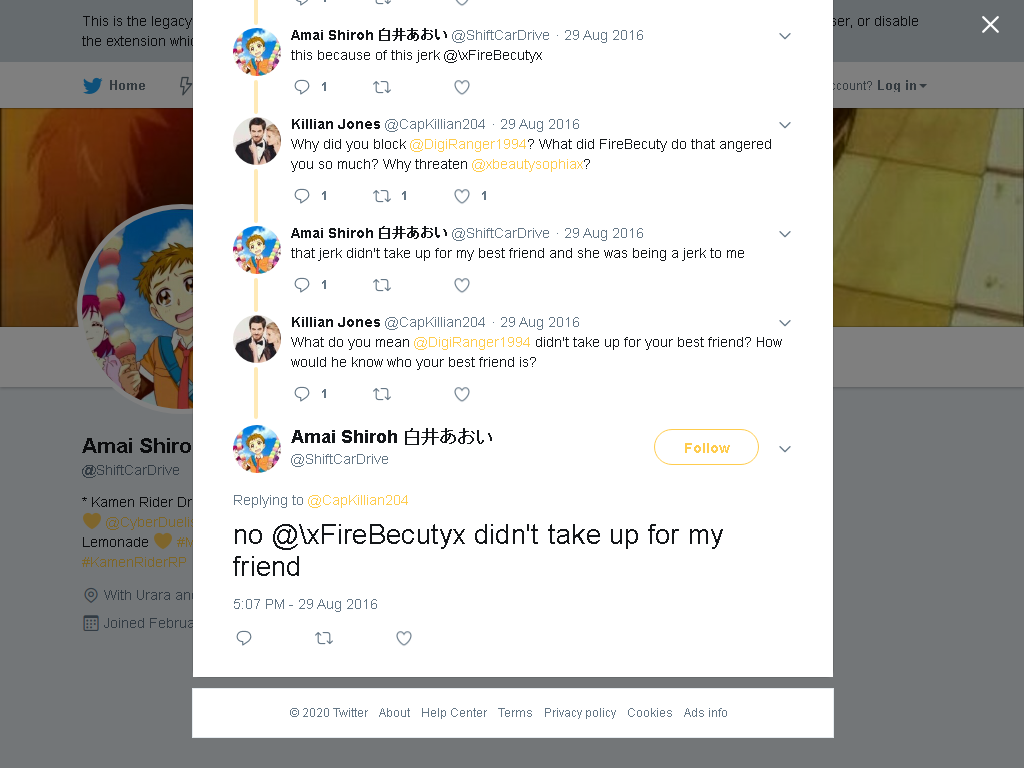Like the main tweet about @xFireBecutyx
This screenshot has width=1024, height=768.
404,638
